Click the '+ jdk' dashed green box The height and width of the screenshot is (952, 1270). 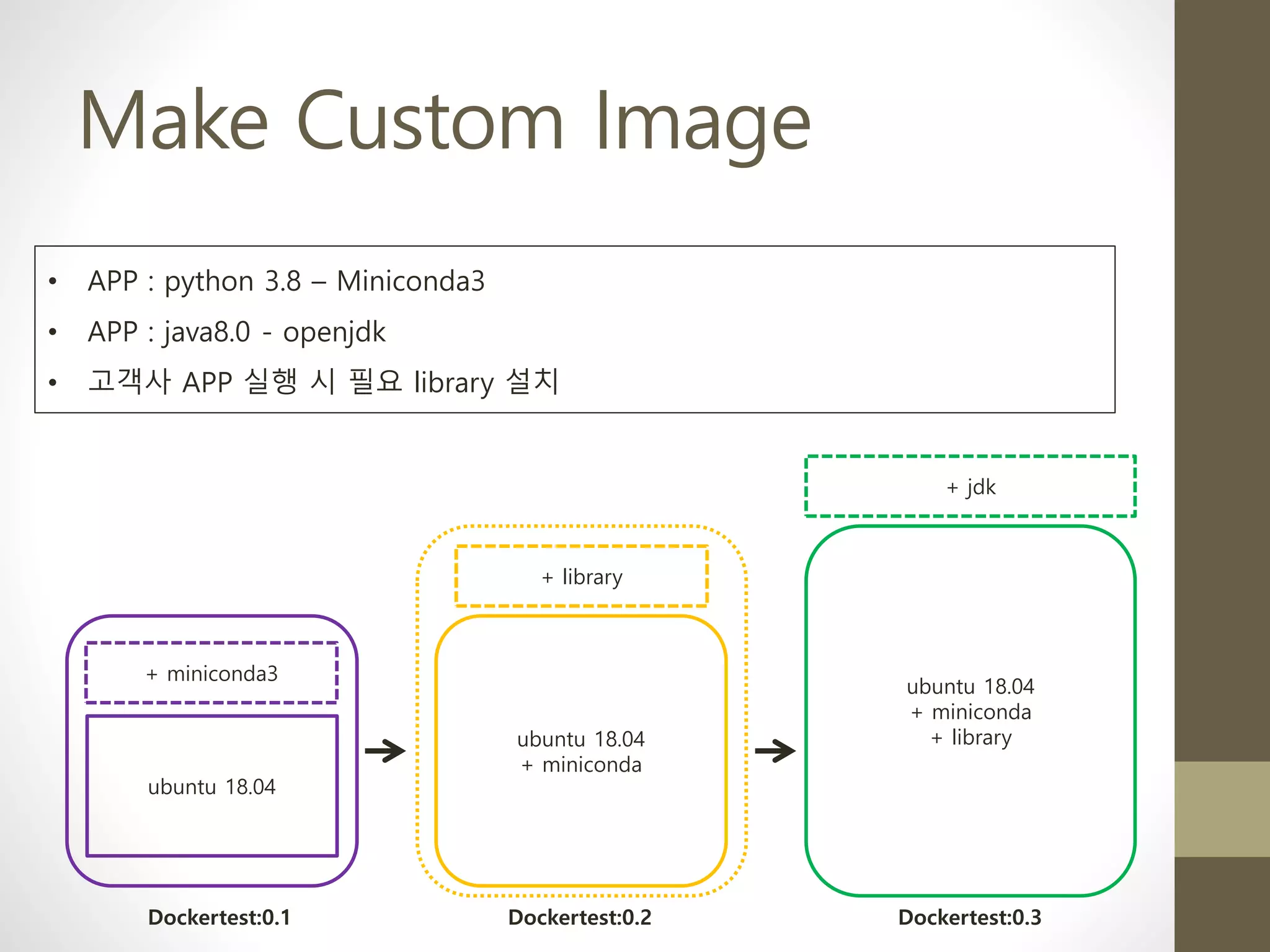click(x=970, y=487)
